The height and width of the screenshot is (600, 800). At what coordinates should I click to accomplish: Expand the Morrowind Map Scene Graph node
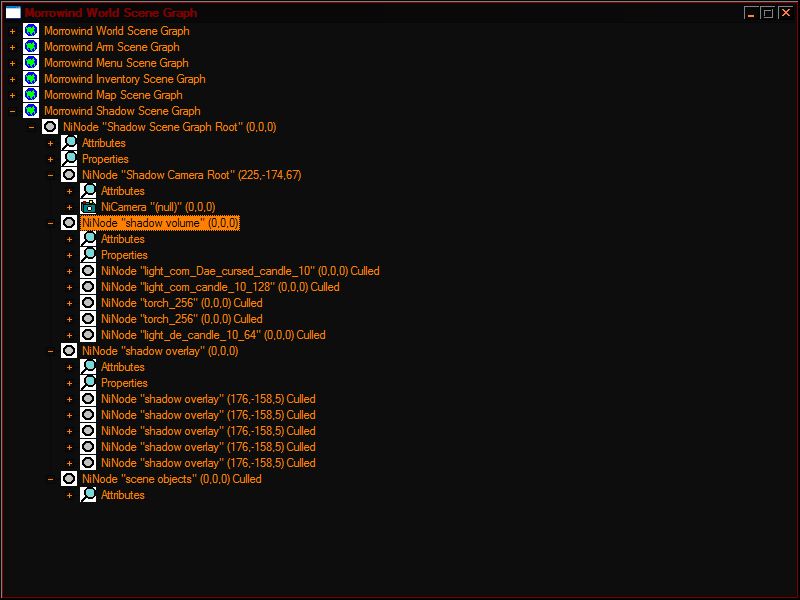12,95
